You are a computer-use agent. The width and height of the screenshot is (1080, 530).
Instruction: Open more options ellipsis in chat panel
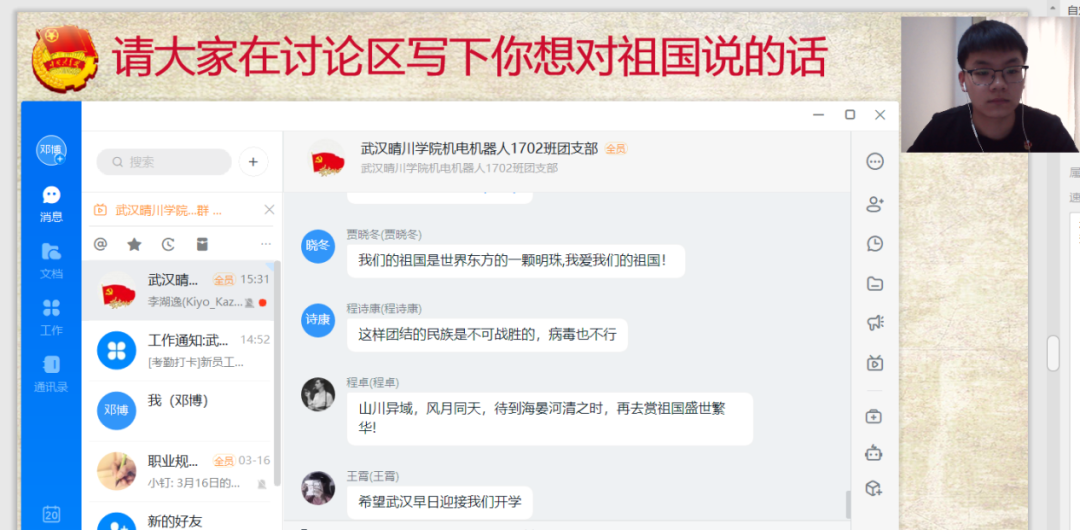click(x=875, y=162)
